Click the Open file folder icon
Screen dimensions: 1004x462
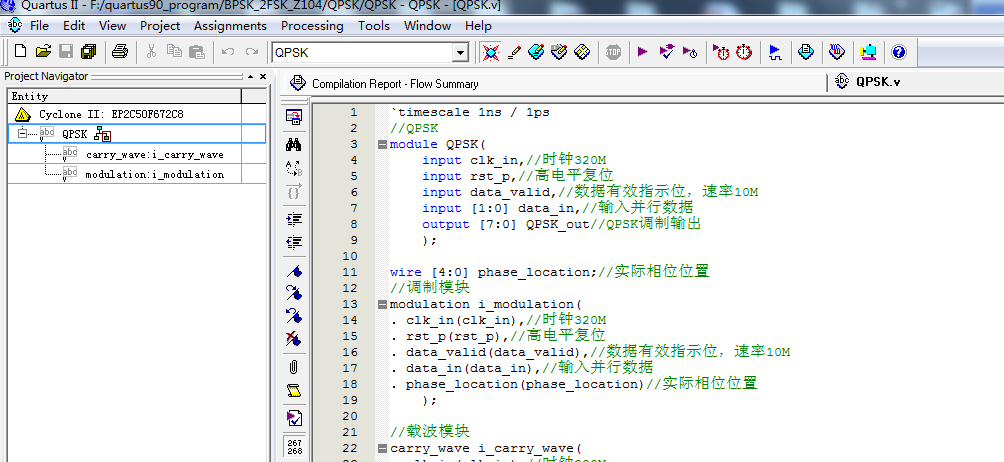43,52
